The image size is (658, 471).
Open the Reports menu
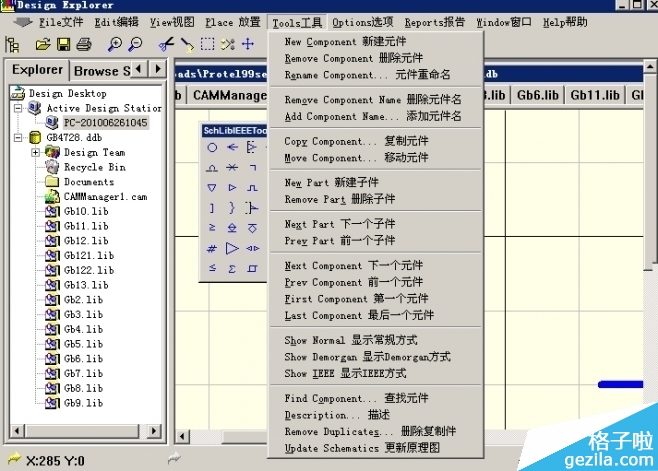tap(434, 22)
